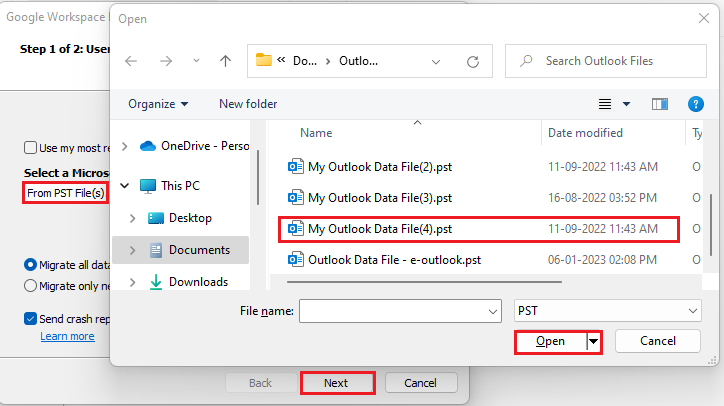This screenshot has height=406, width=724.
Task: Click the Search Outlook Files box
Action: click(606, 61)
